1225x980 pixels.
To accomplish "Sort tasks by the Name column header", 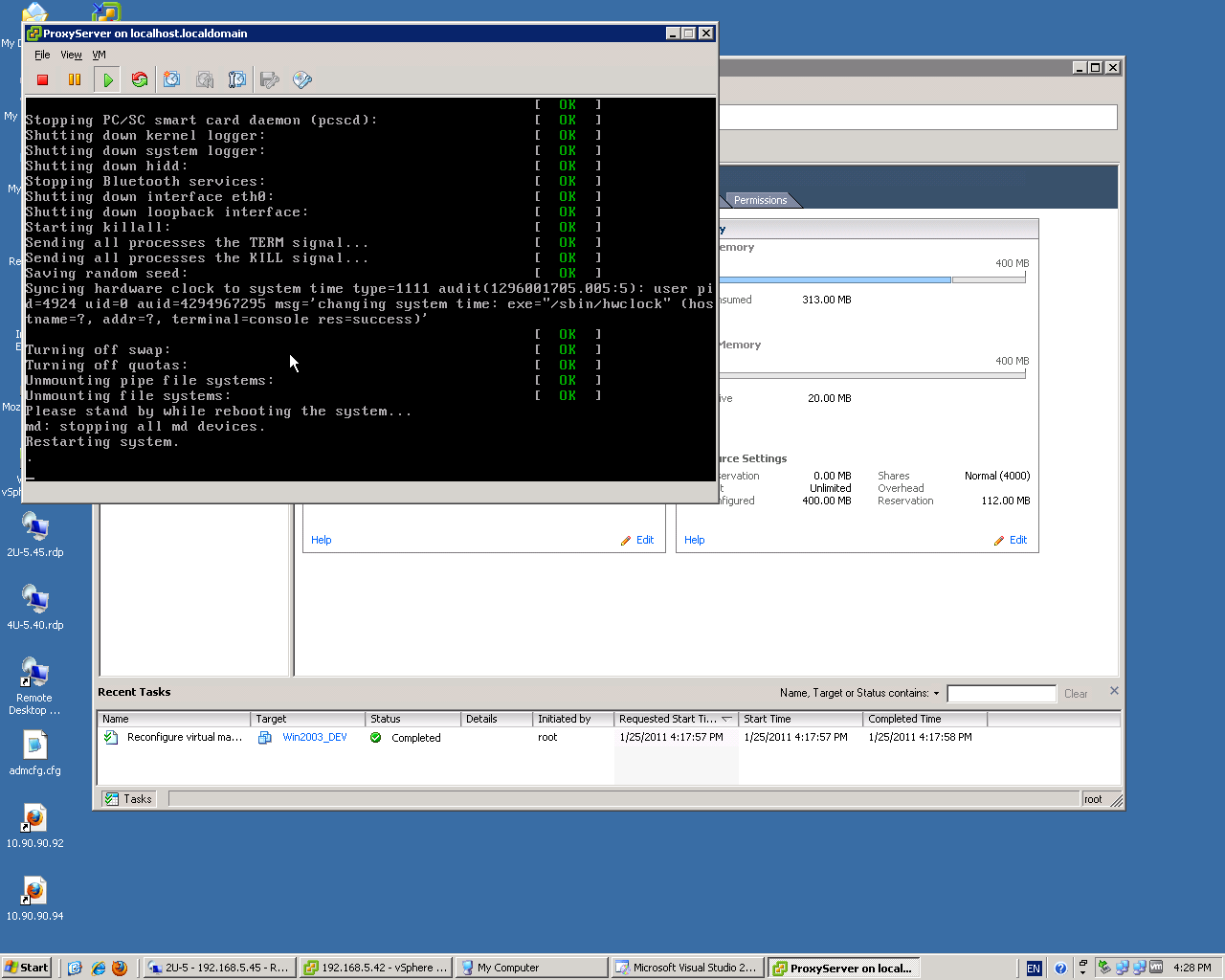I will coord(173,719).
